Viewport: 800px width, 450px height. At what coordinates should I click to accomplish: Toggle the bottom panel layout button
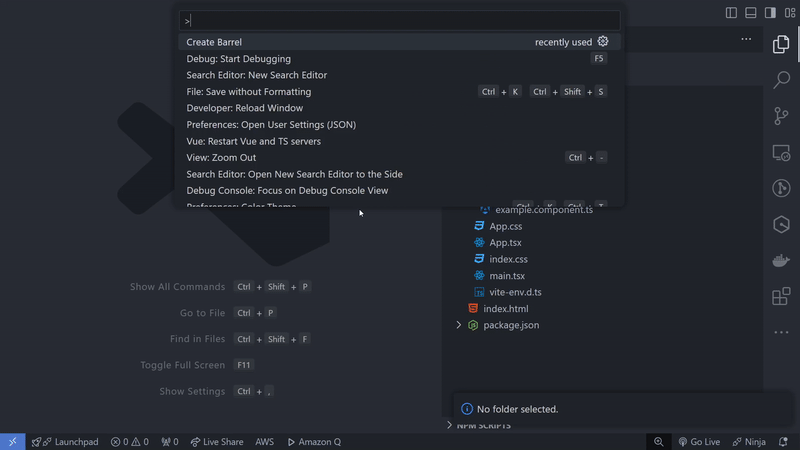pyautogui.click(x=750, y=13)
